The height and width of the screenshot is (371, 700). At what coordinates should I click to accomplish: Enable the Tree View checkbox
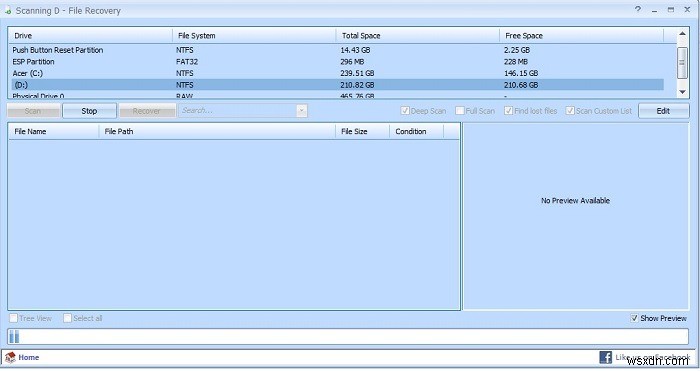pyautogui.click(x=13, y=318)
